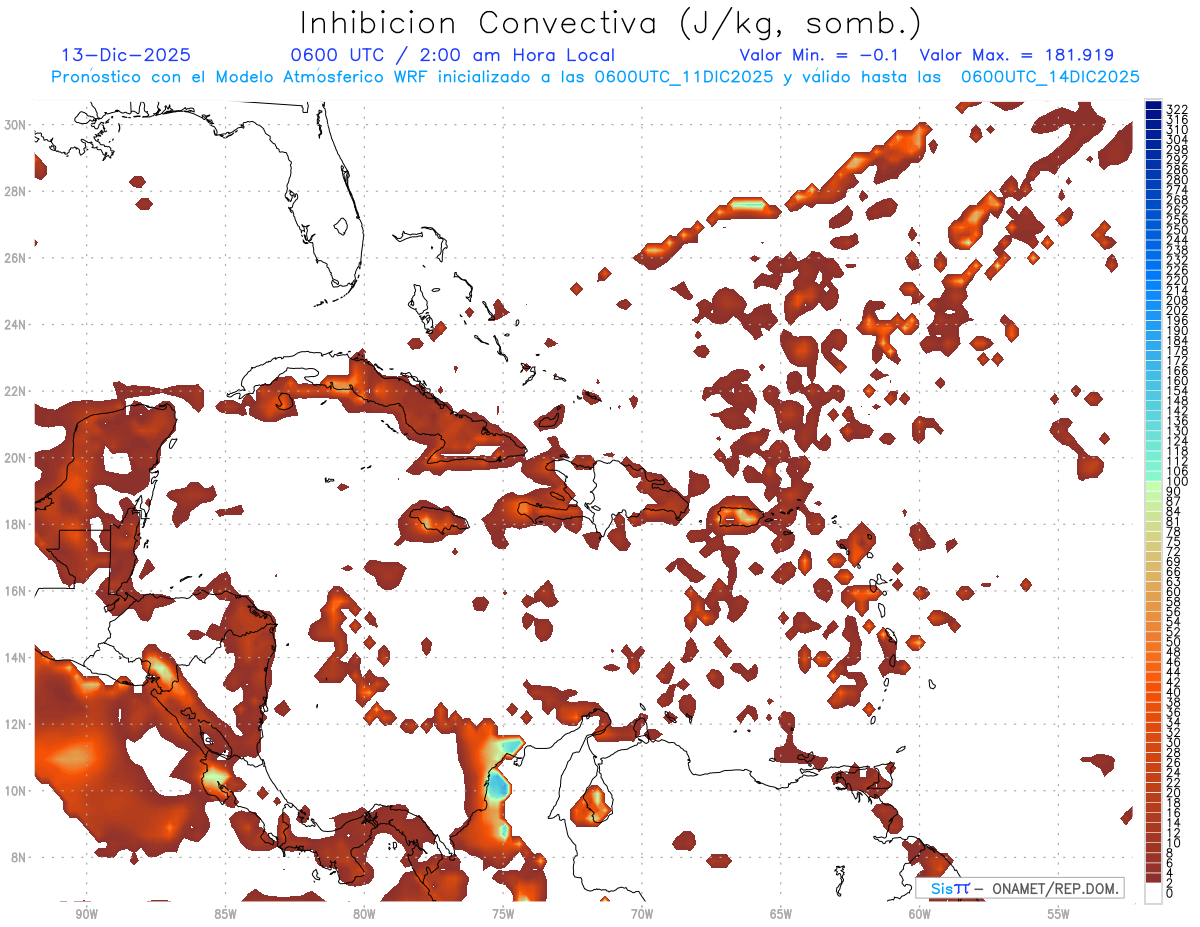Click the "55W" longitude label
This screenshot has height=927, width=1200.
coord(1059,914)
